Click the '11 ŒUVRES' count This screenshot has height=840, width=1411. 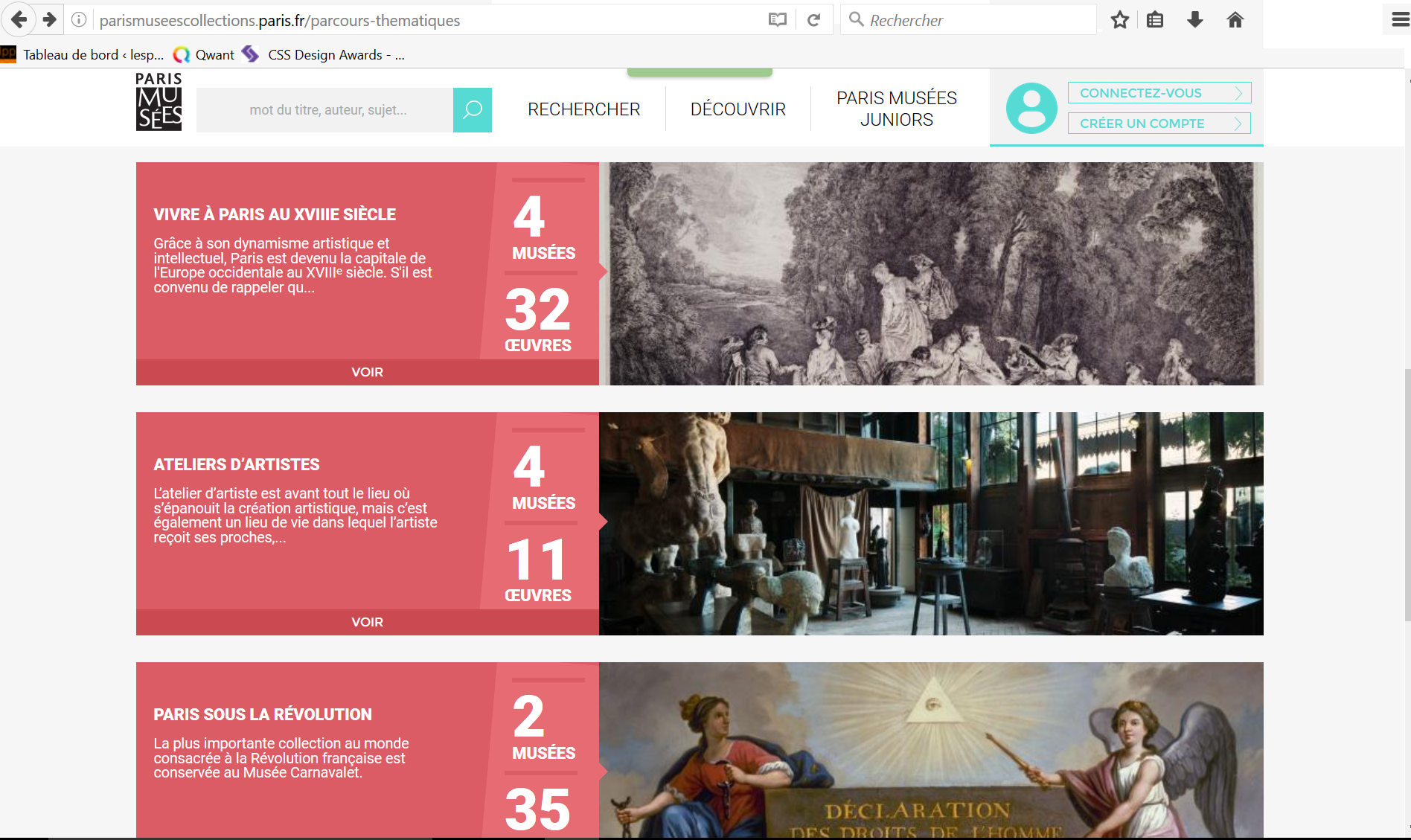[x=538, y=569]
